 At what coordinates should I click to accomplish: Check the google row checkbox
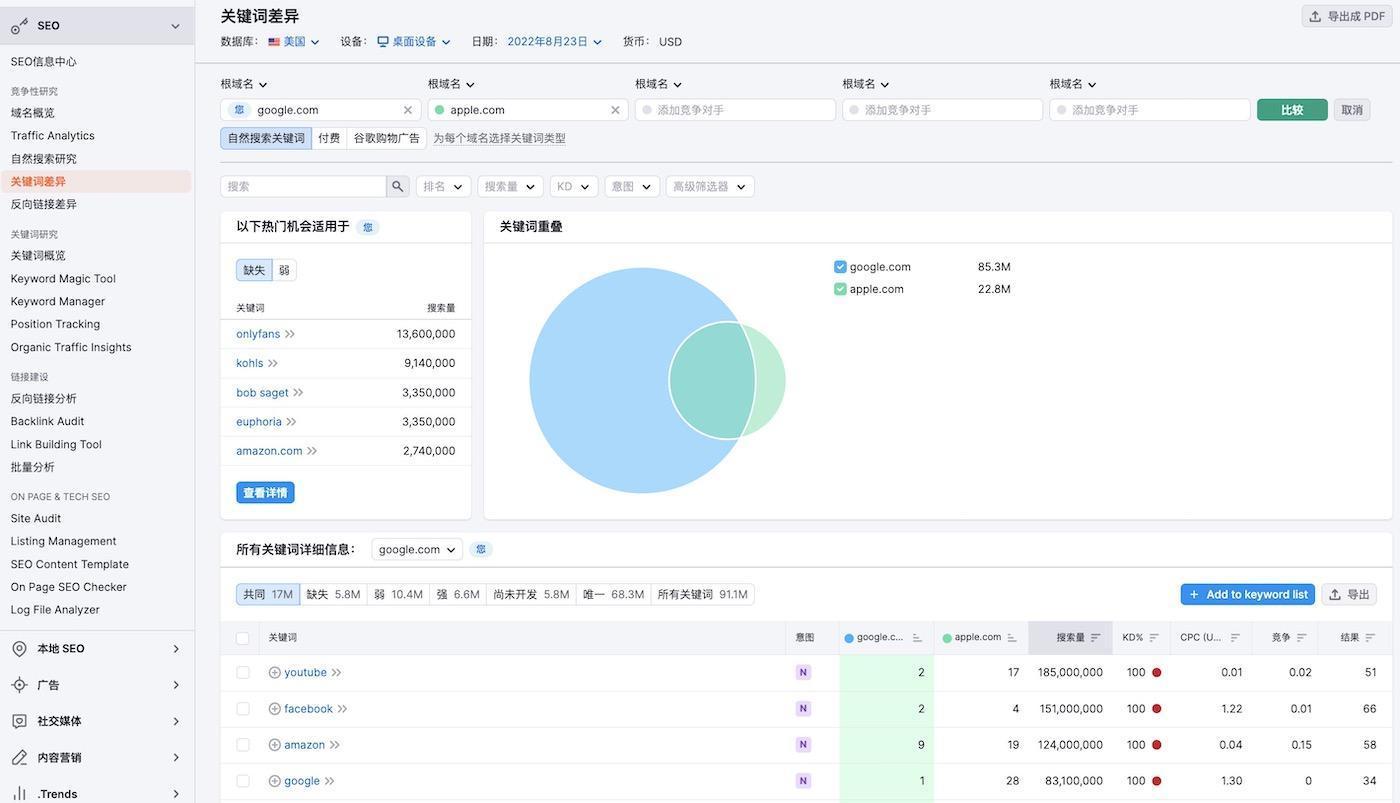[x=243, y=781]
